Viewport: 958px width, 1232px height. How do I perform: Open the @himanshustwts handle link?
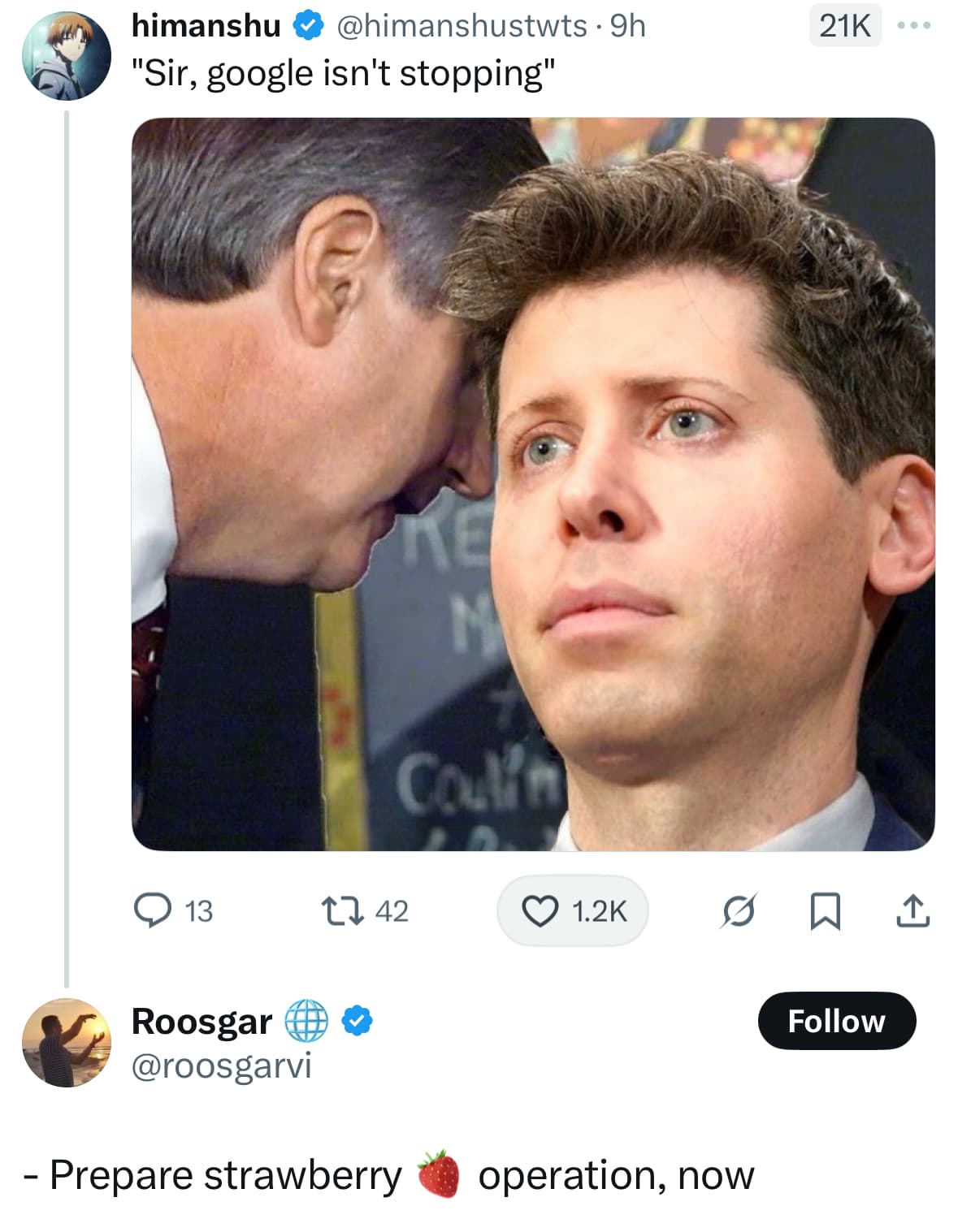(462, 26)
